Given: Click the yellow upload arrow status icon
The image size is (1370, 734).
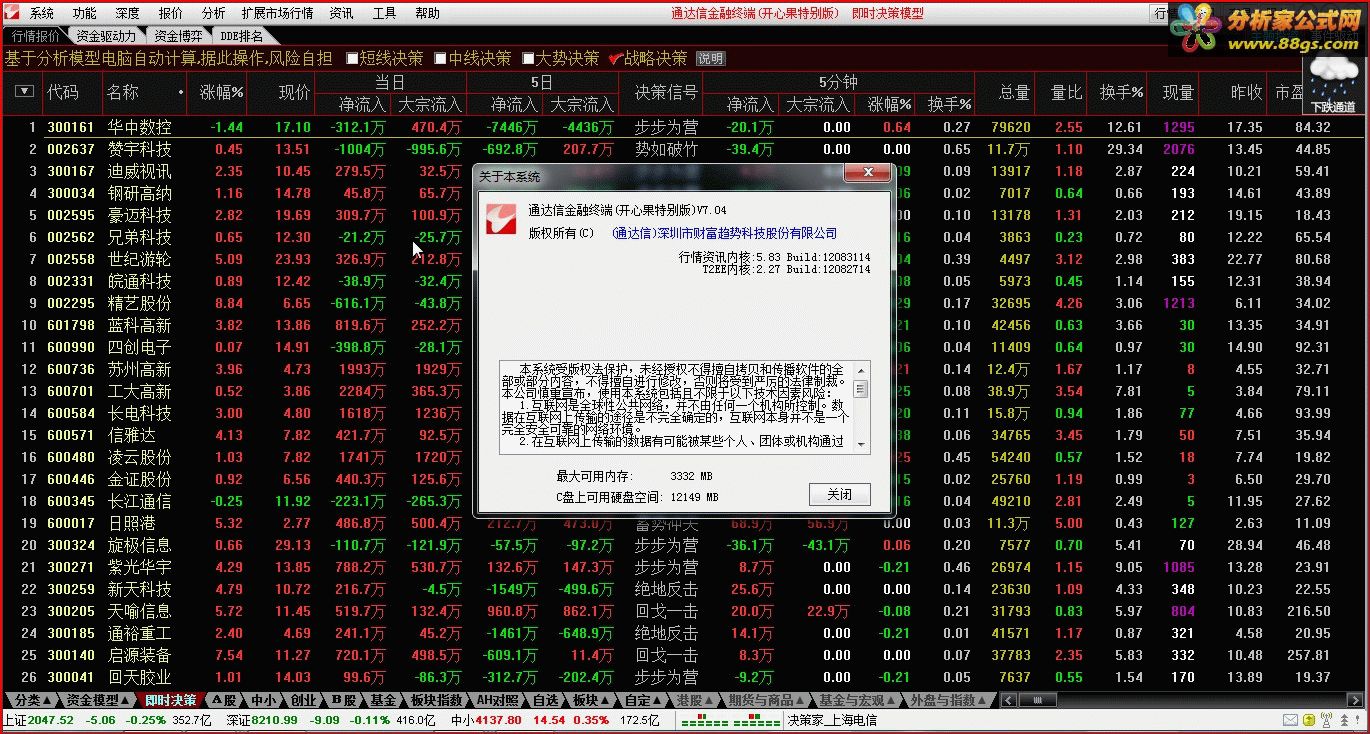Looking at the screenshot, I should 1309,720.
